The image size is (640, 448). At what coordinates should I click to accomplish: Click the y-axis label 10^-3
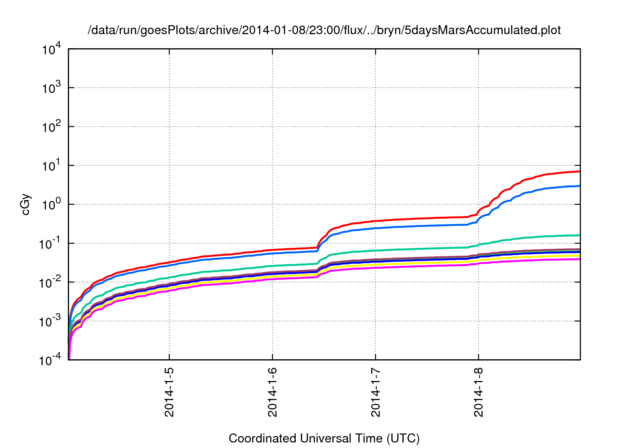51,322
